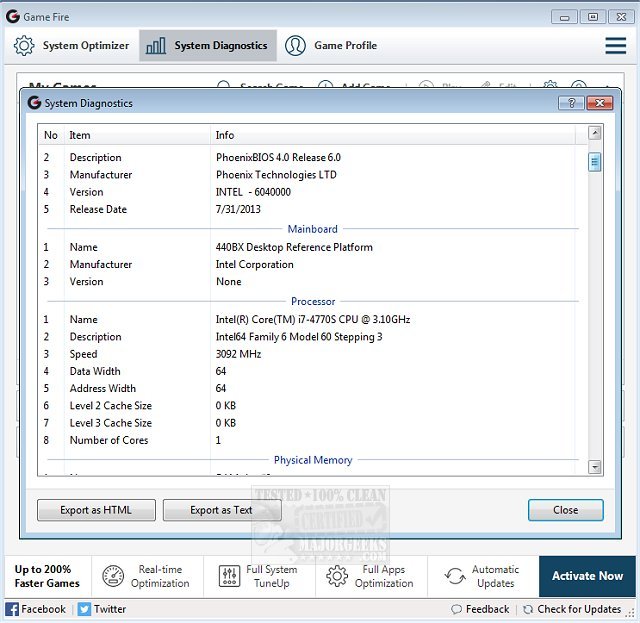The height and width of the screenshot is (623, 640).
Task: Click the Export as Text button
Action: tap(222, 510)
